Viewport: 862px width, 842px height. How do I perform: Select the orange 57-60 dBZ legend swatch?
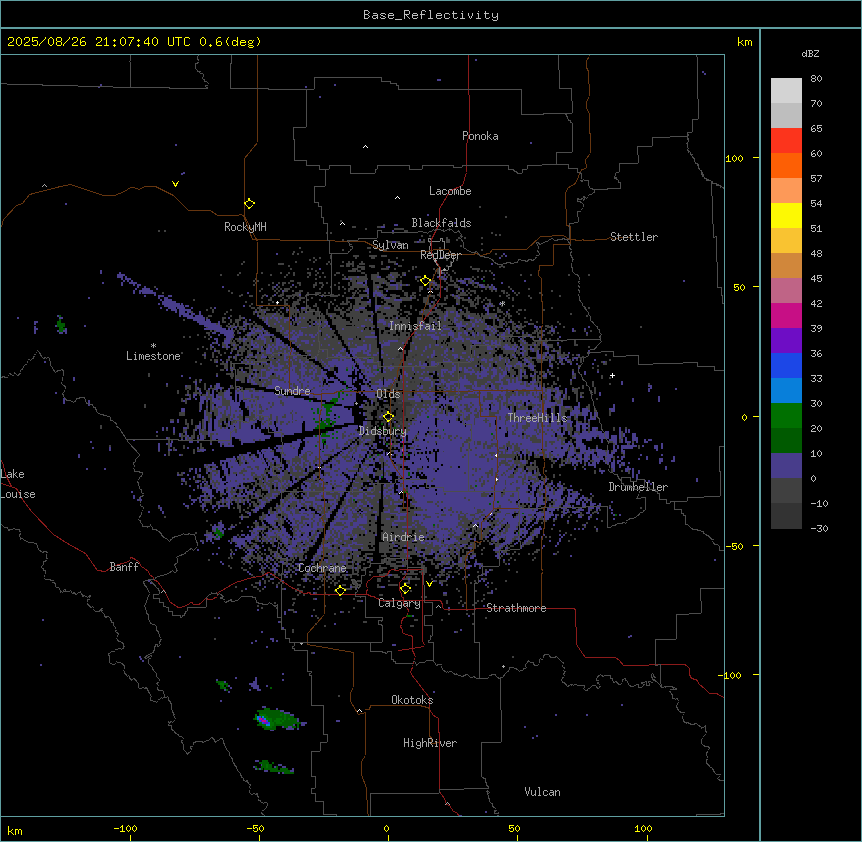786,165
